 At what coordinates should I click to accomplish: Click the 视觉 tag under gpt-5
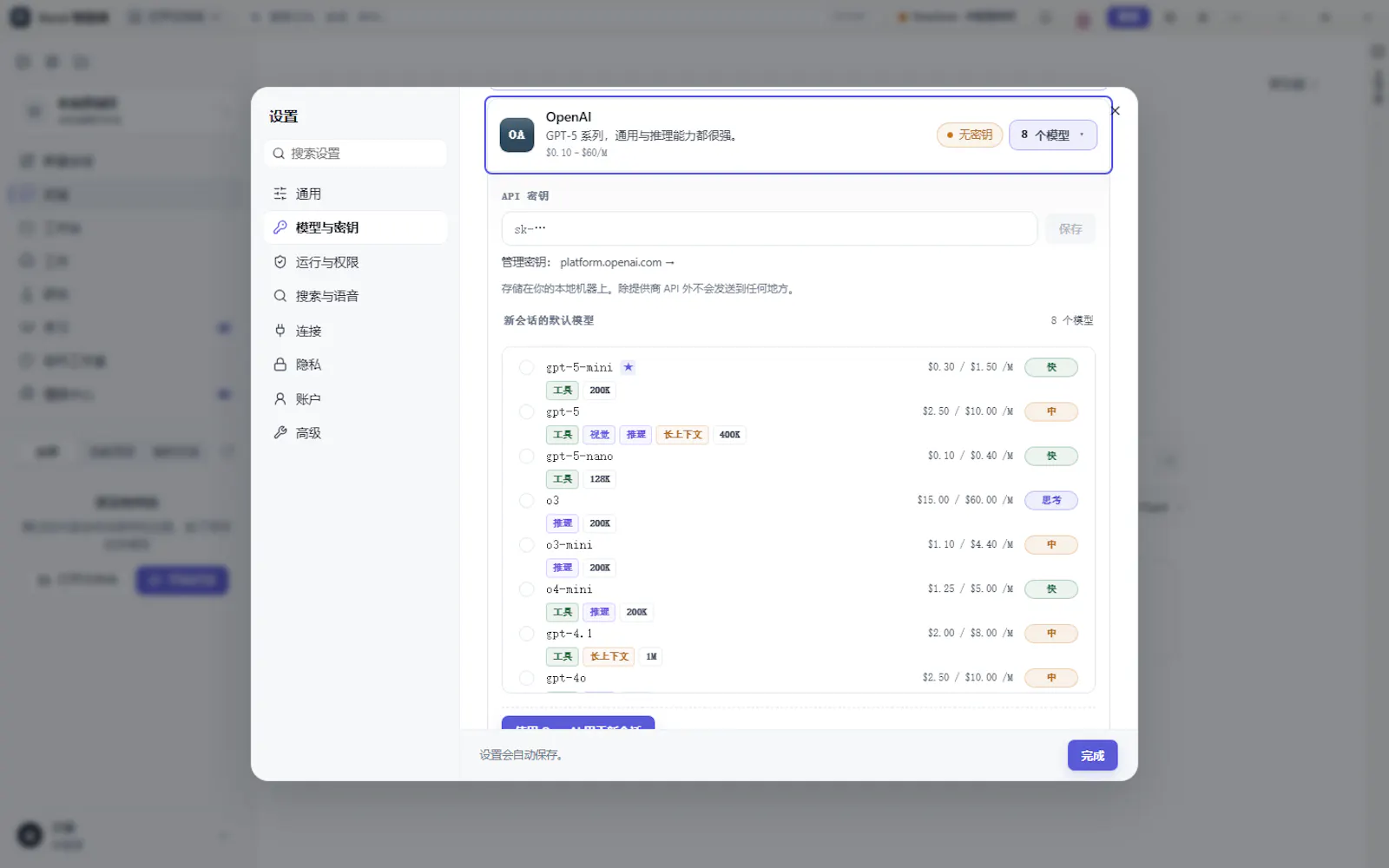pyautogui.click(x=599, y=435)
